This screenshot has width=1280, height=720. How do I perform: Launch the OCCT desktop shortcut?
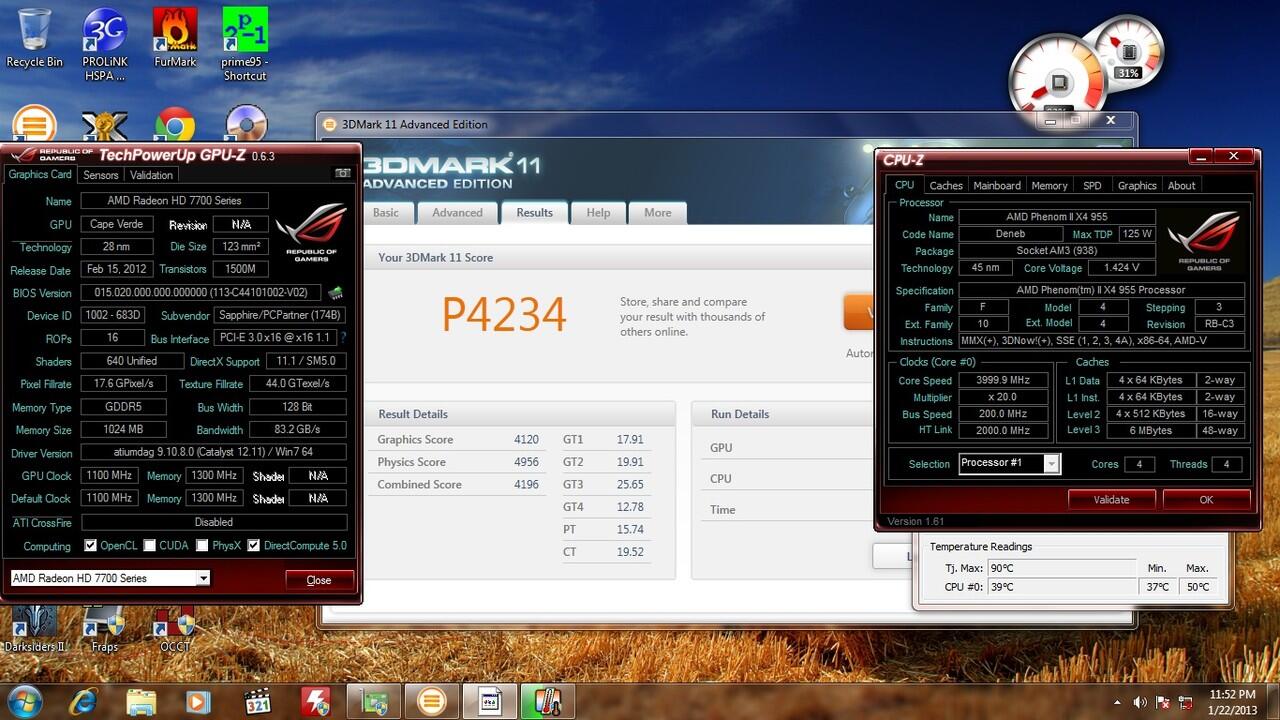pos(175,629)
